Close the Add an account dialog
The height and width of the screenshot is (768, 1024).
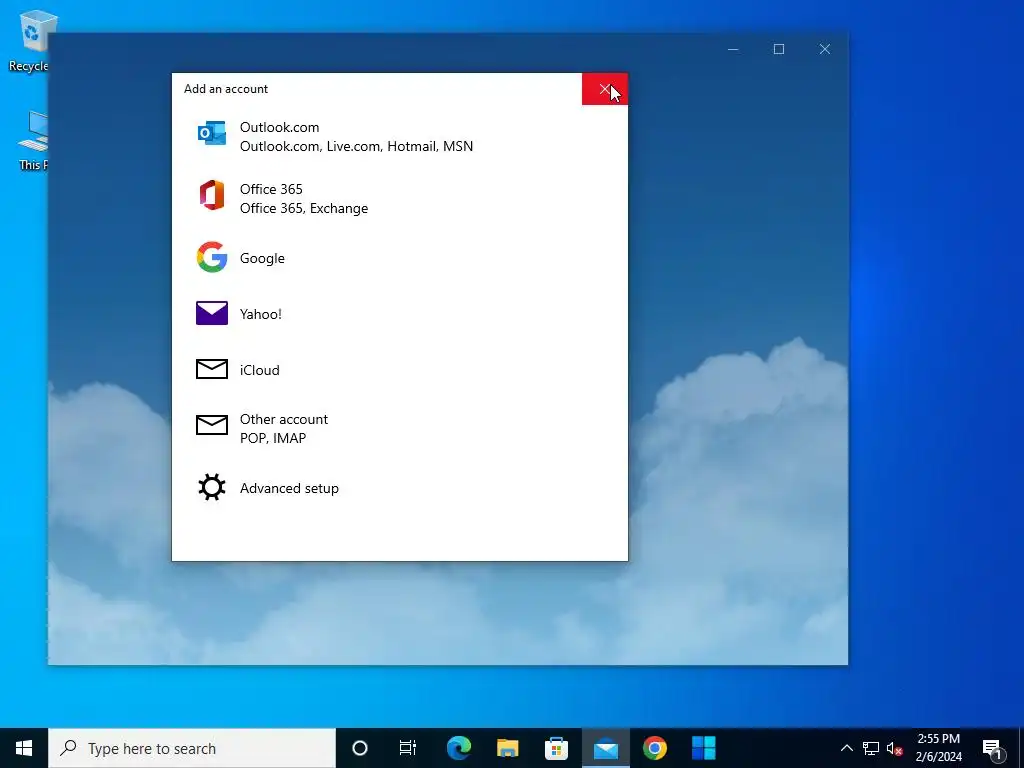(605, 89)
